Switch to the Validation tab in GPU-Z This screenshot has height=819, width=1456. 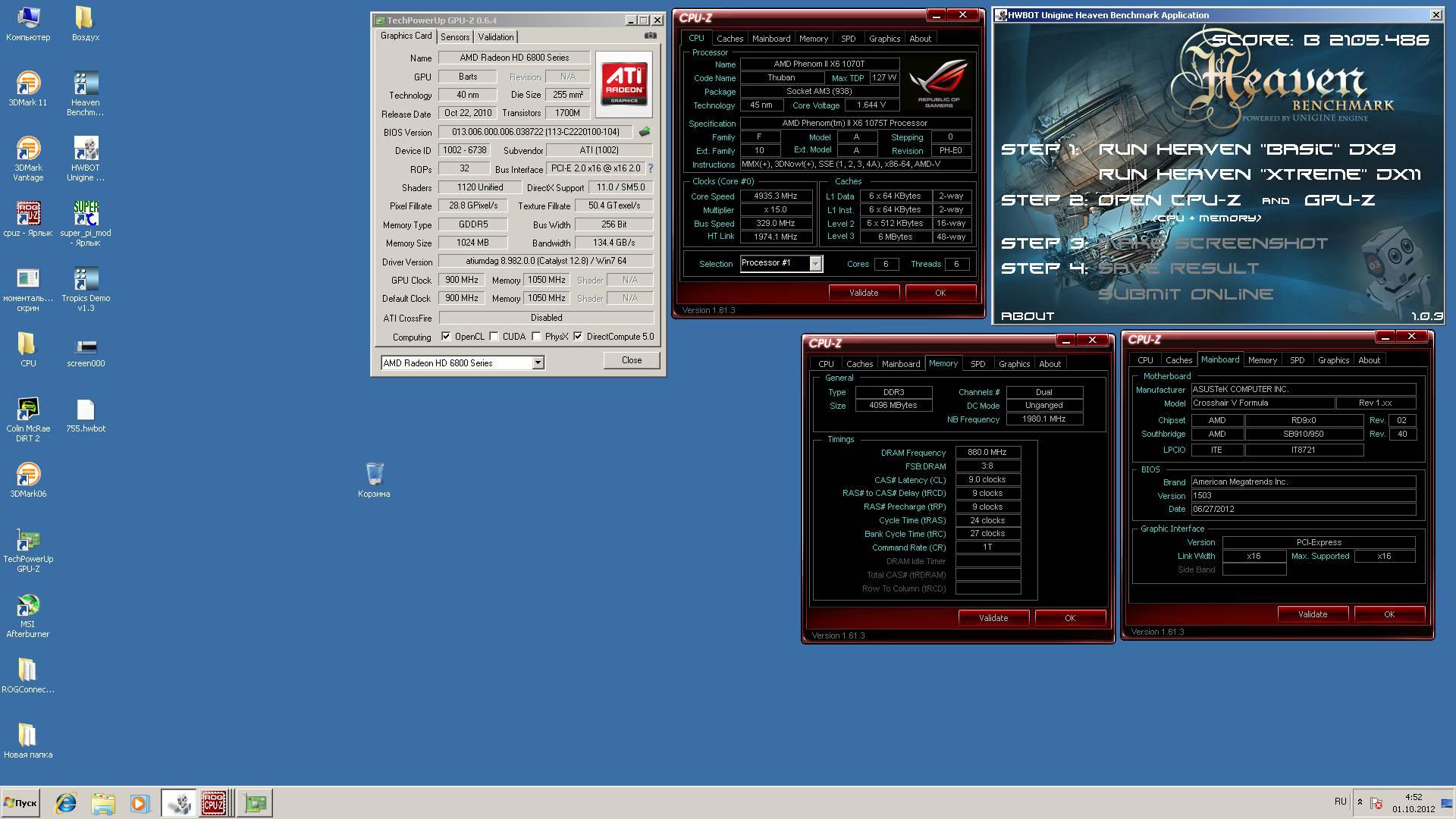pos(496,37)
